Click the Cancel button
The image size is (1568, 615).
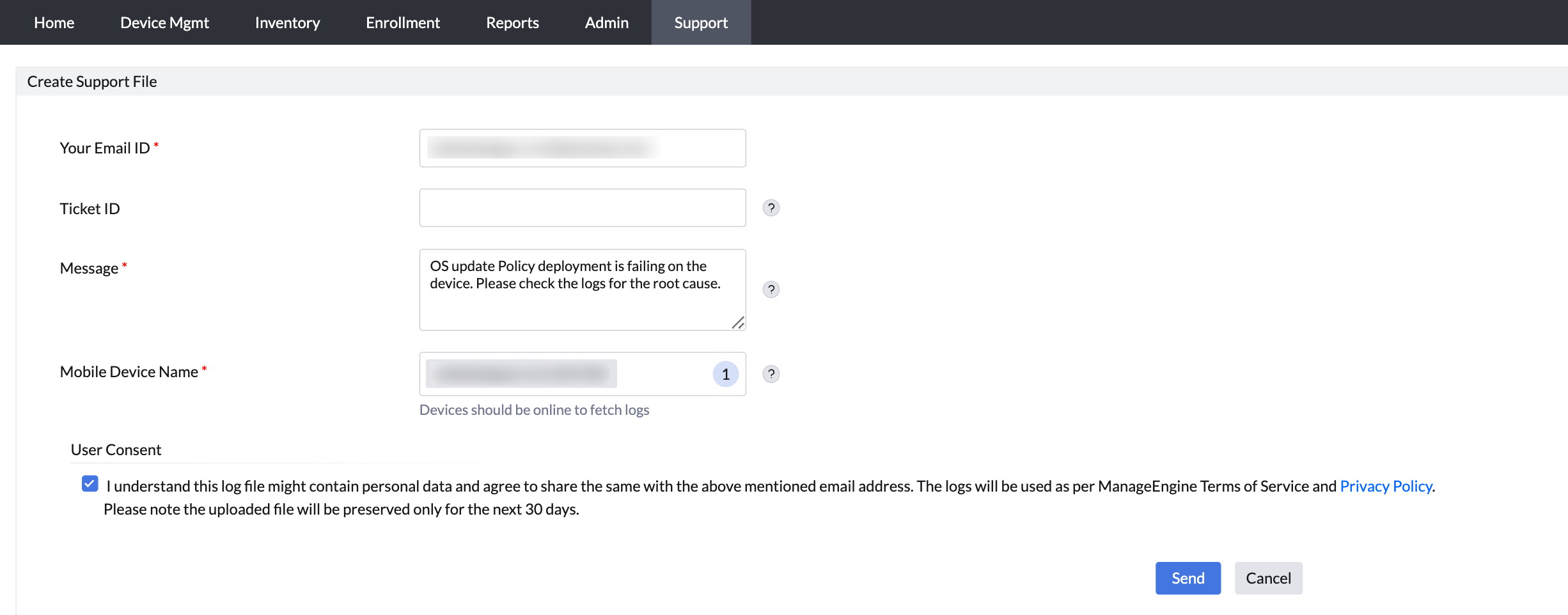tap(1268, 578)
